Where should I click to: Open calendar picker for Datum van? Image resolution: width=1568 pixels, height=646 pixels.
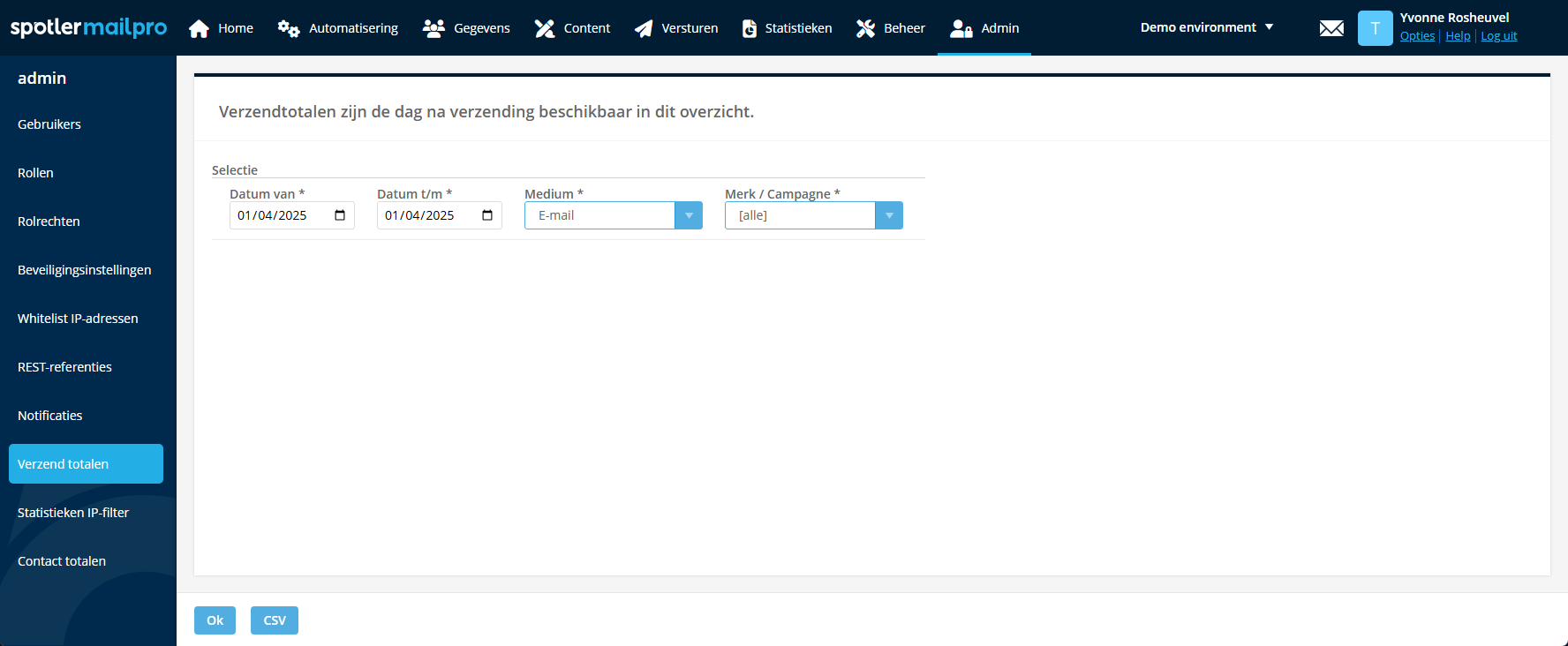coord(340,215)
